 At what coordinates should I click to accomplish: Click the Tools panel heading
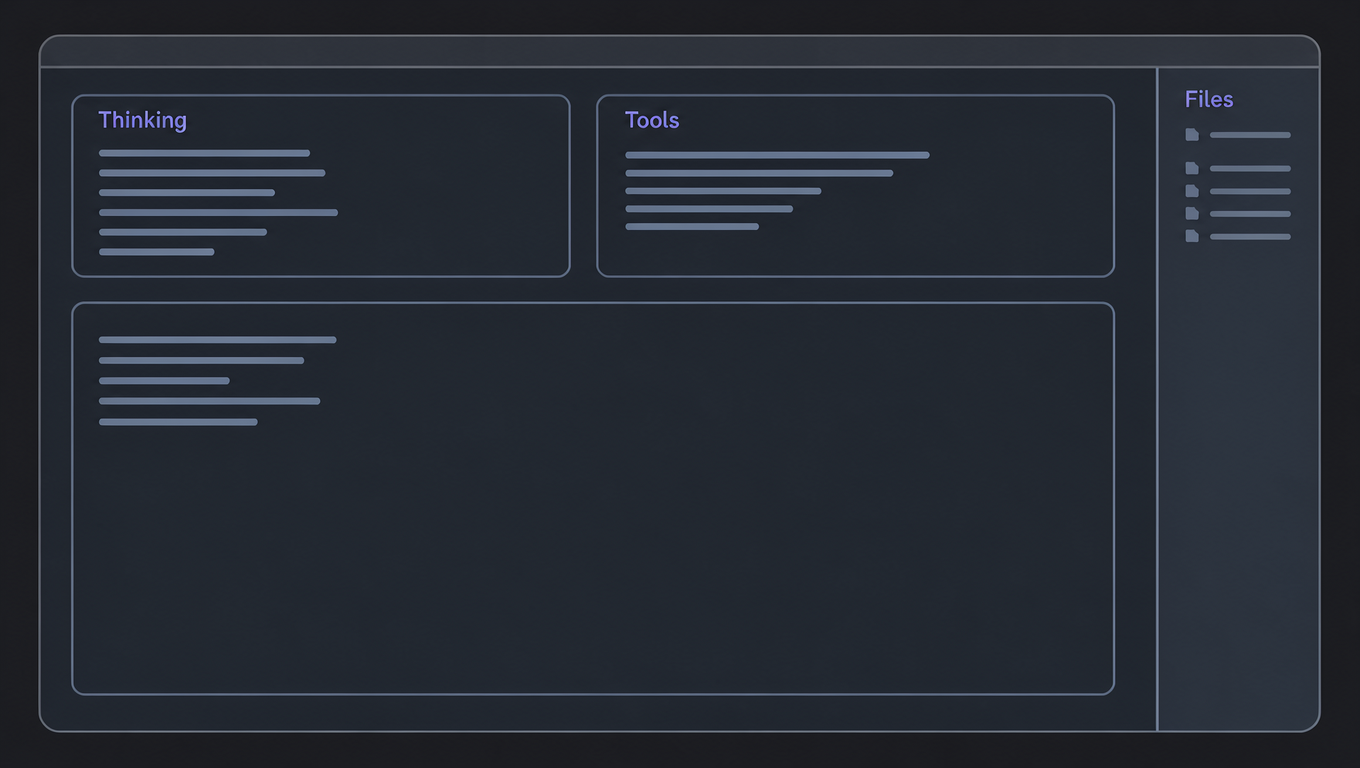click(652, 120)
